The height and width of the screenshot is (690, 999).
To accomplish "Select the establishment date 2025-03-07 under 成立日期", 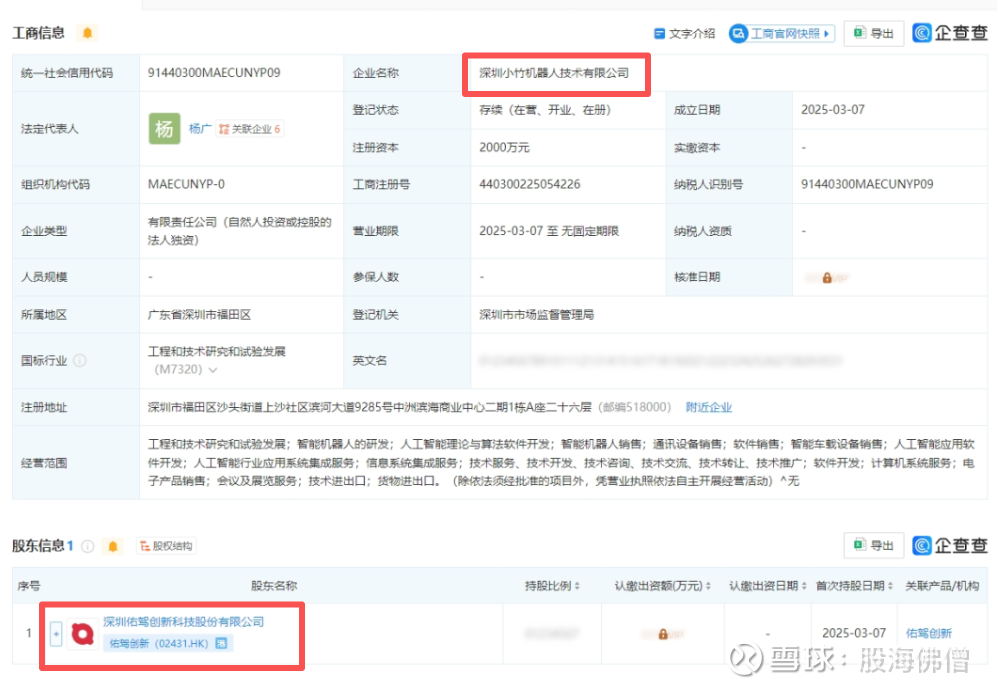I will tap(833, 110).
